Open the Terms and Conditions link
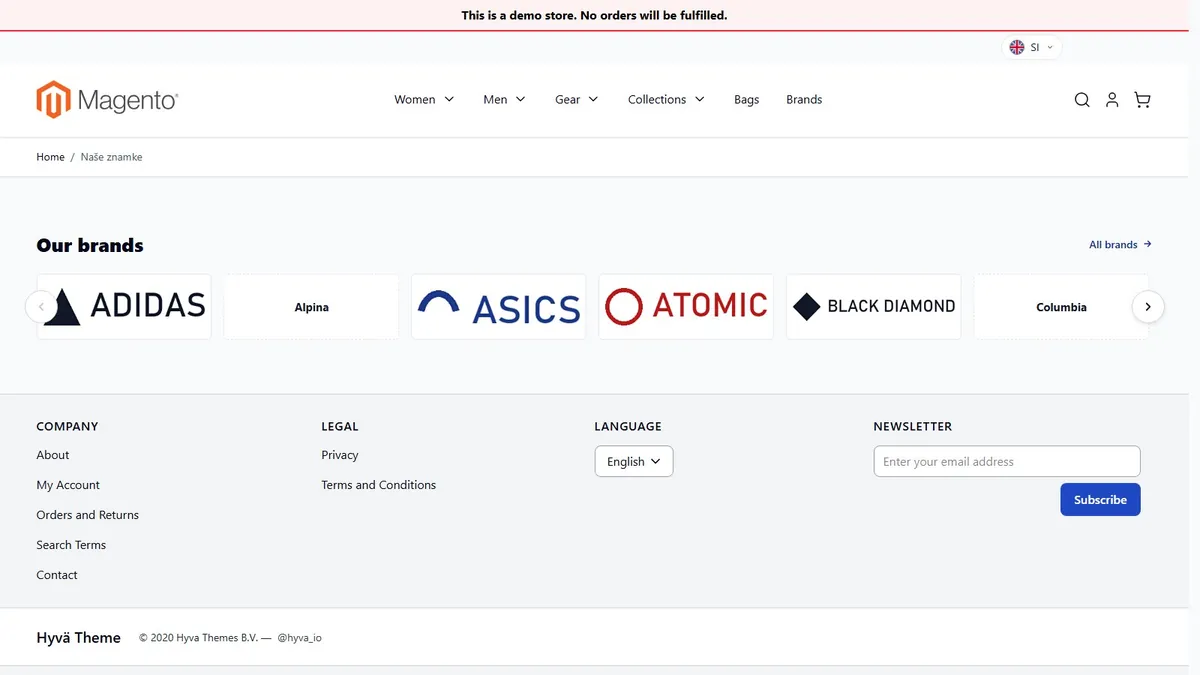1200x675 pixels. 379,485
